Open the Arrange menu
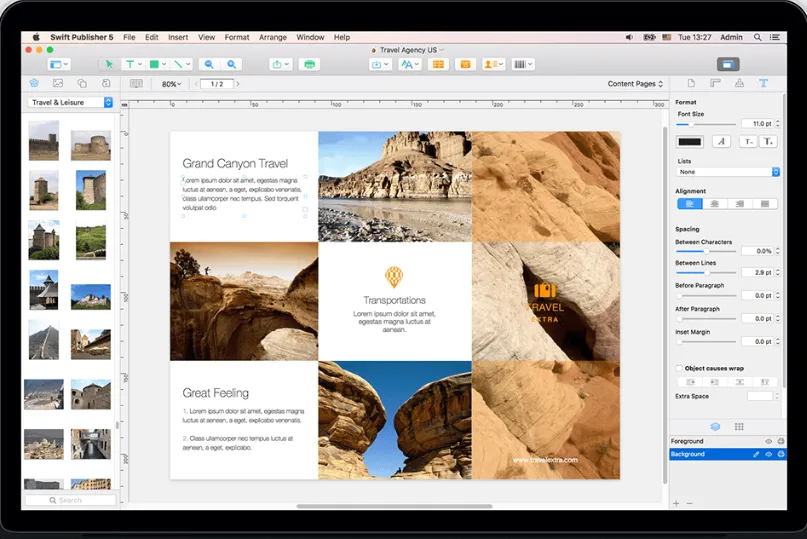The width and height of the screenshot is (807, 539). [x=273, y=37]
